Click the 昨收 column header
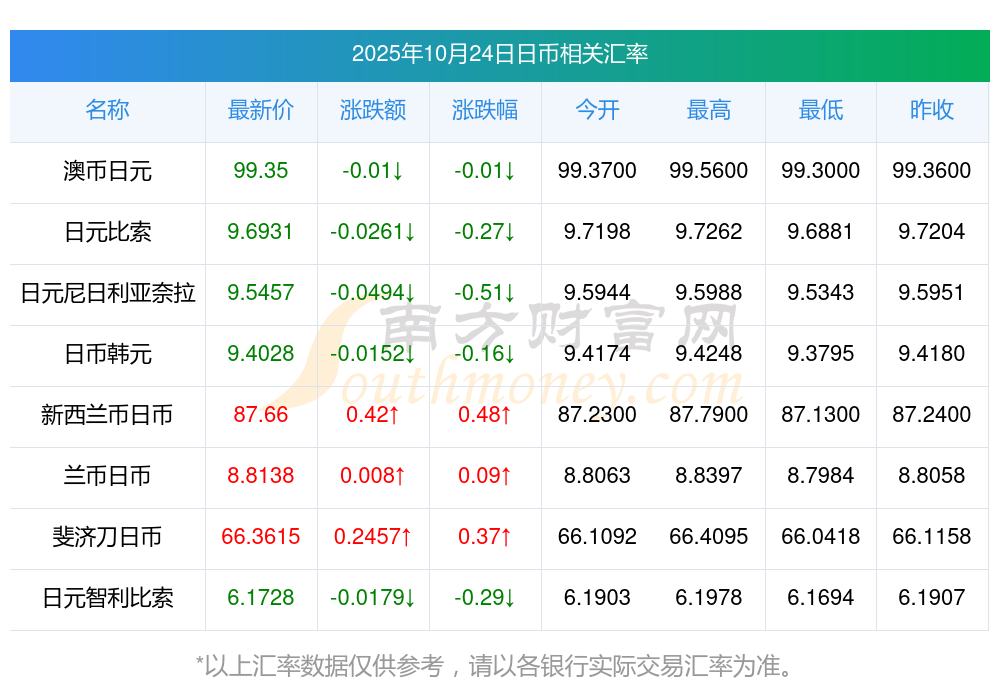This screenshot has width=1000, height=697. pyautogui.click(x=933, y=111)
